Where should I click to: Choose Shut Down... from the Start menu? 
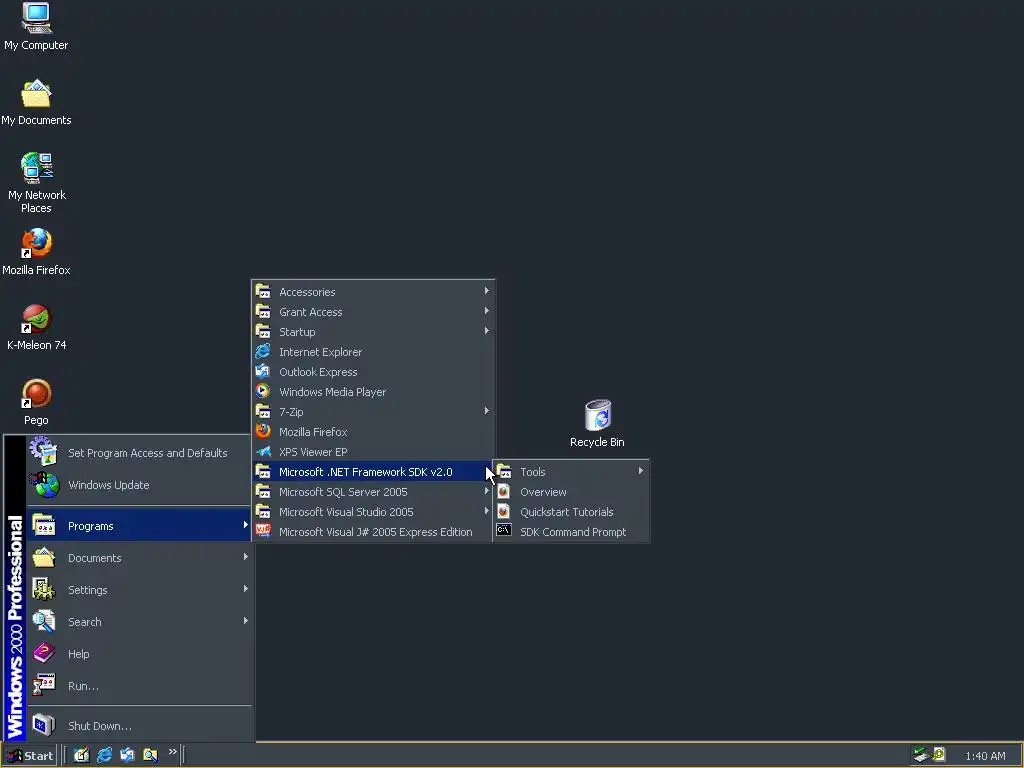click(139, 726)
